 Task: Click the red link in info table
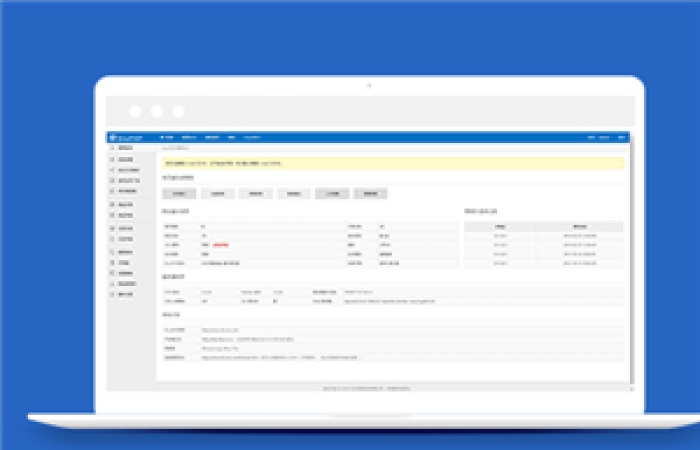tap(221, 245)
